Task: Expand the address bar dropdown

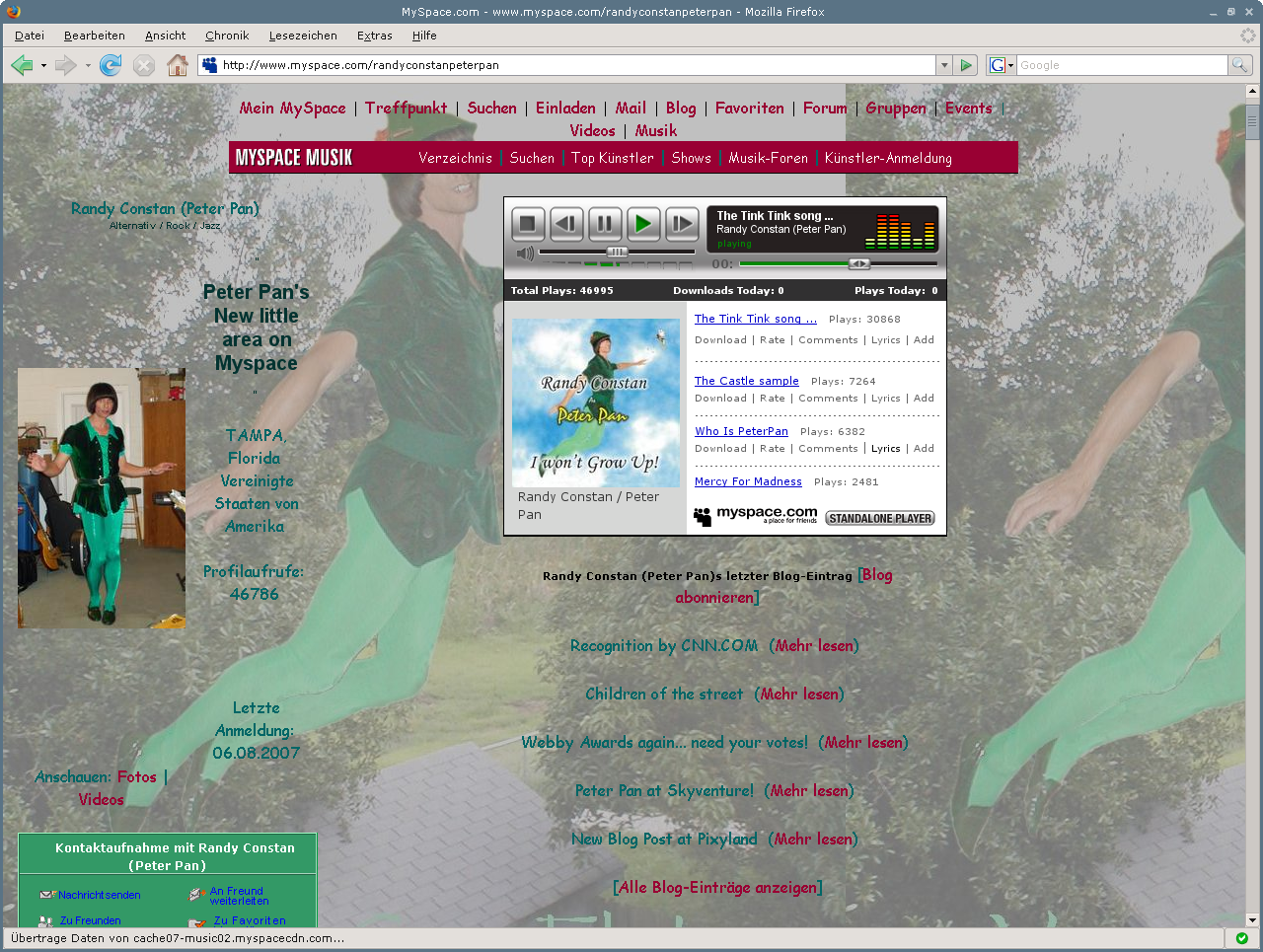Action: click(944, 65)
